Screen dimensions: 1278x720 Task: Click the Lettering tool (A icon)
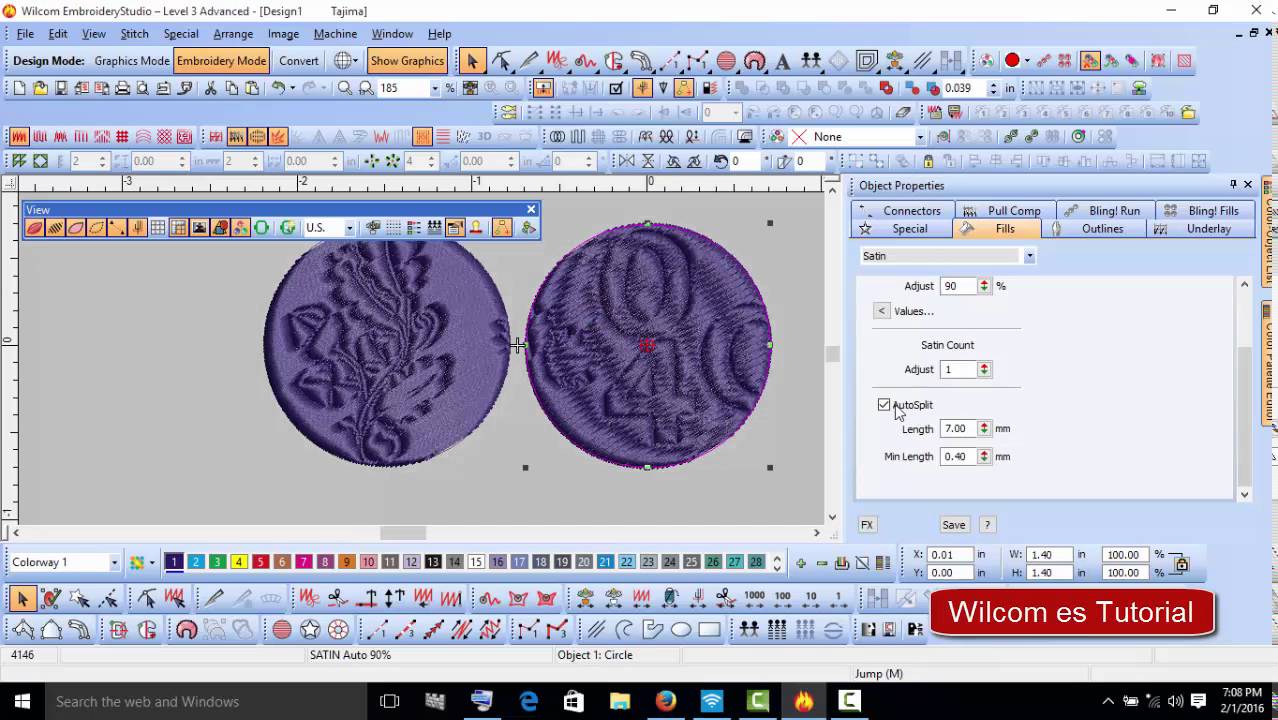(x=783, y=61)
